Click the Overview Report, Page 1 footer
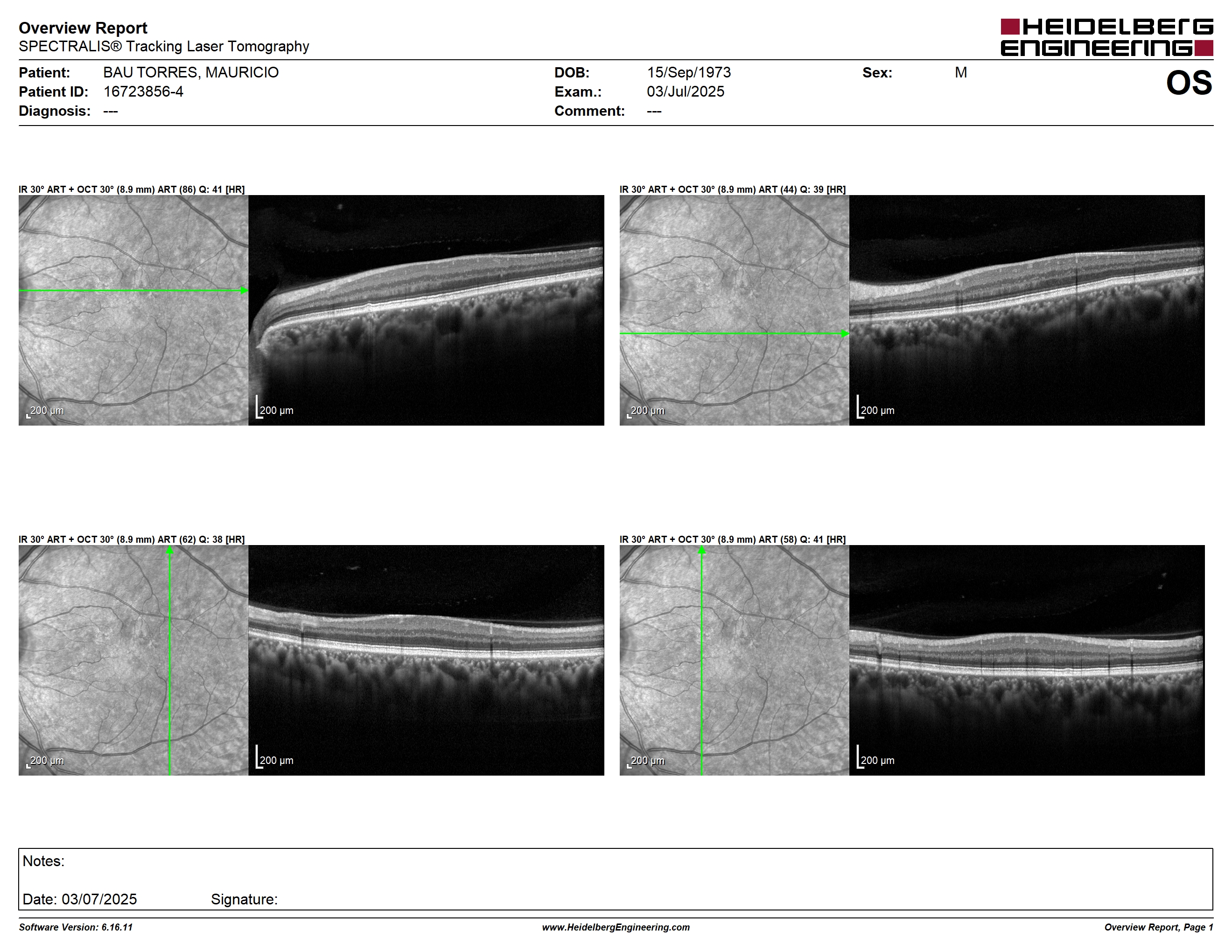1232x952 pixels. [x=1159, y=927]
